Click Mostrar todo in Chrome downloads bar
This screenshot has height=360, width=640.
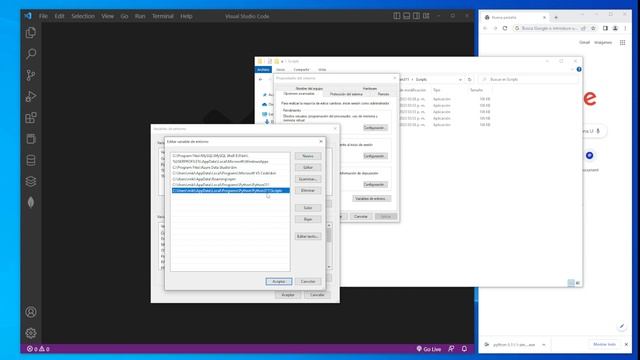pos(604,344)
